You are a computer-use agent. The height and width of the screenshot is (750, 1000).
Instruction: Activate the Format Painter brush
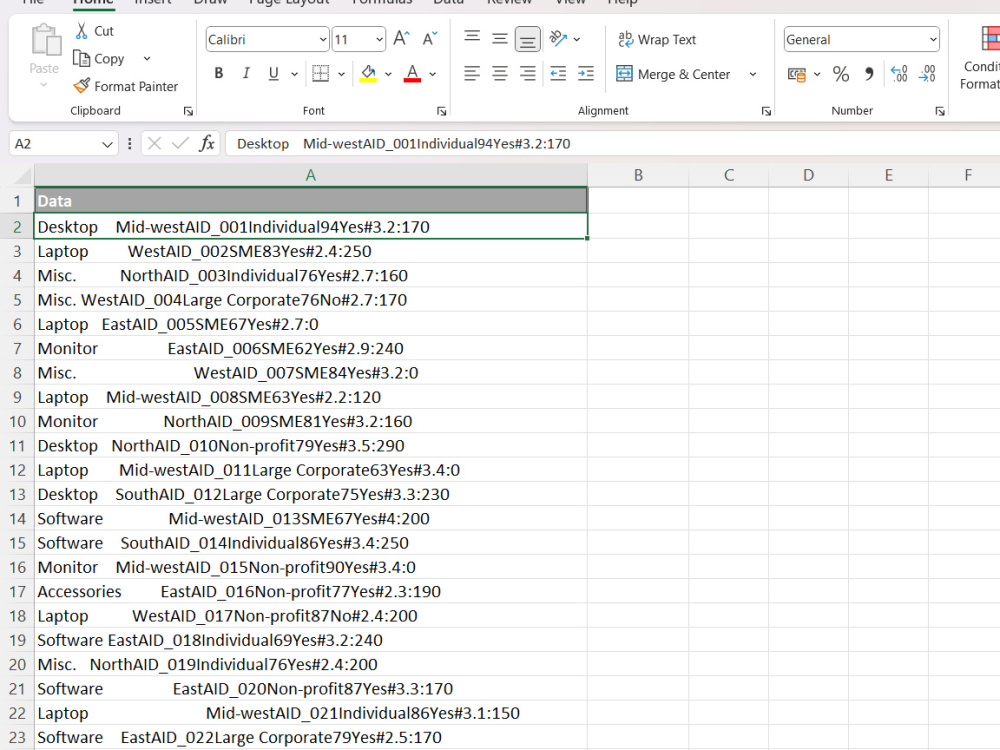[x=82, y=86]
